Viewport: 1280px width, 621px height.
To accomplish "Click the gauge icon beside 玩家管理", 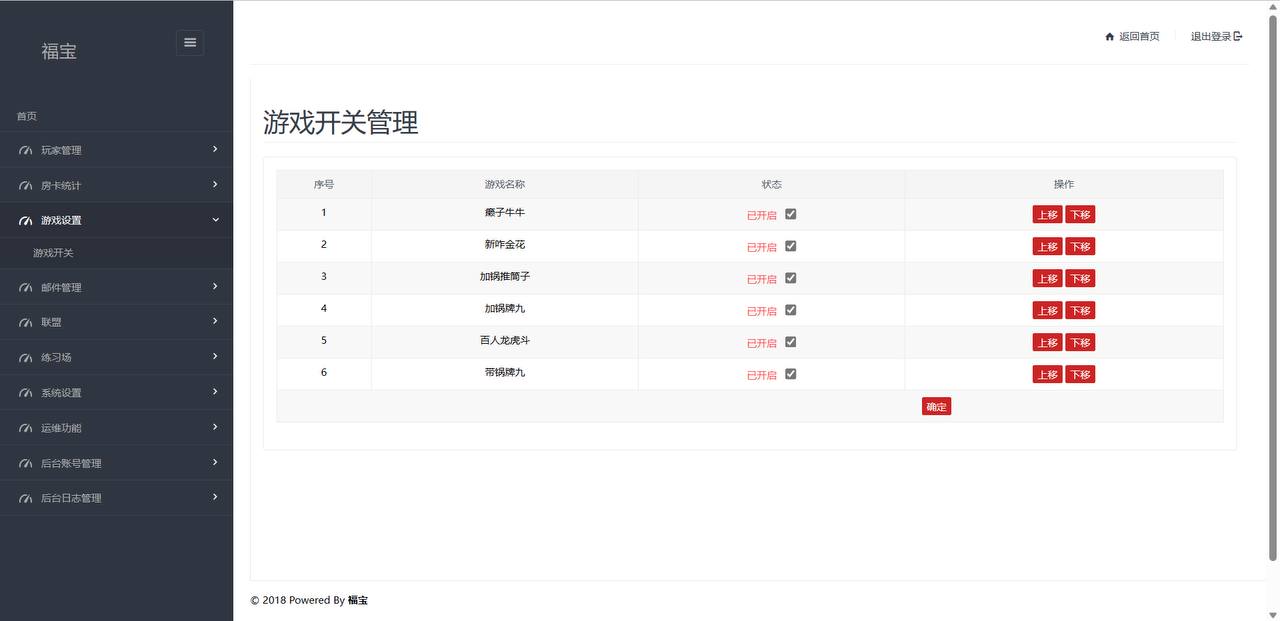I will click(26, 151).
